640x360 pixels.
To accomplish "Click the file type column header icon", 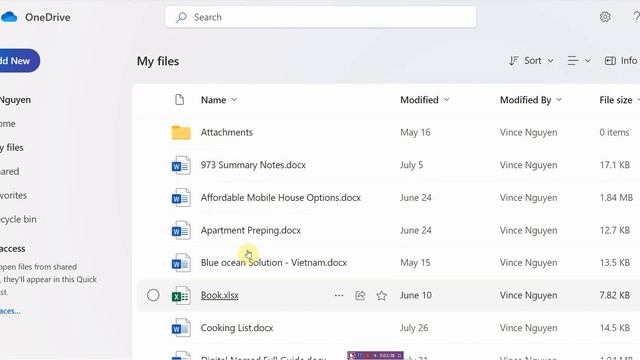I will (x=180, y=100).
